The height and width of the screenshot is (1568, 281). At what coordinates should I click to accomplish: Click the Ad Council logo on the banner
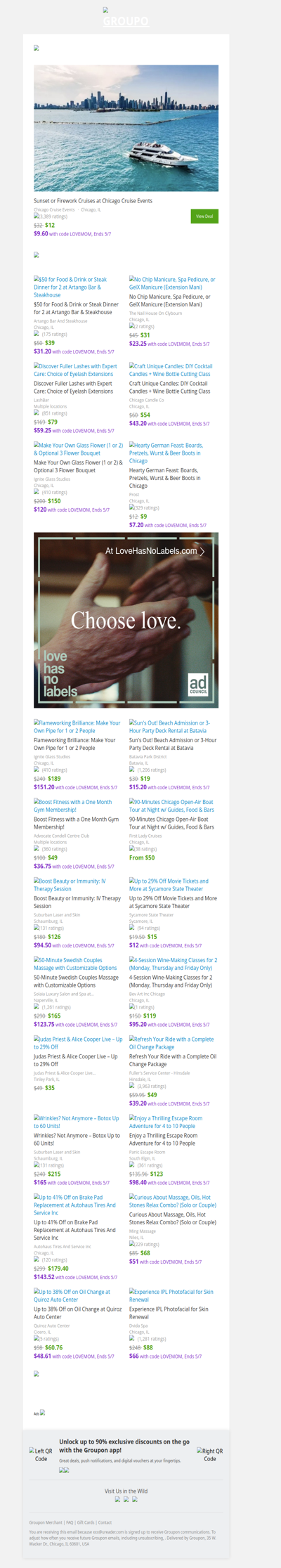tap(199, 685)
